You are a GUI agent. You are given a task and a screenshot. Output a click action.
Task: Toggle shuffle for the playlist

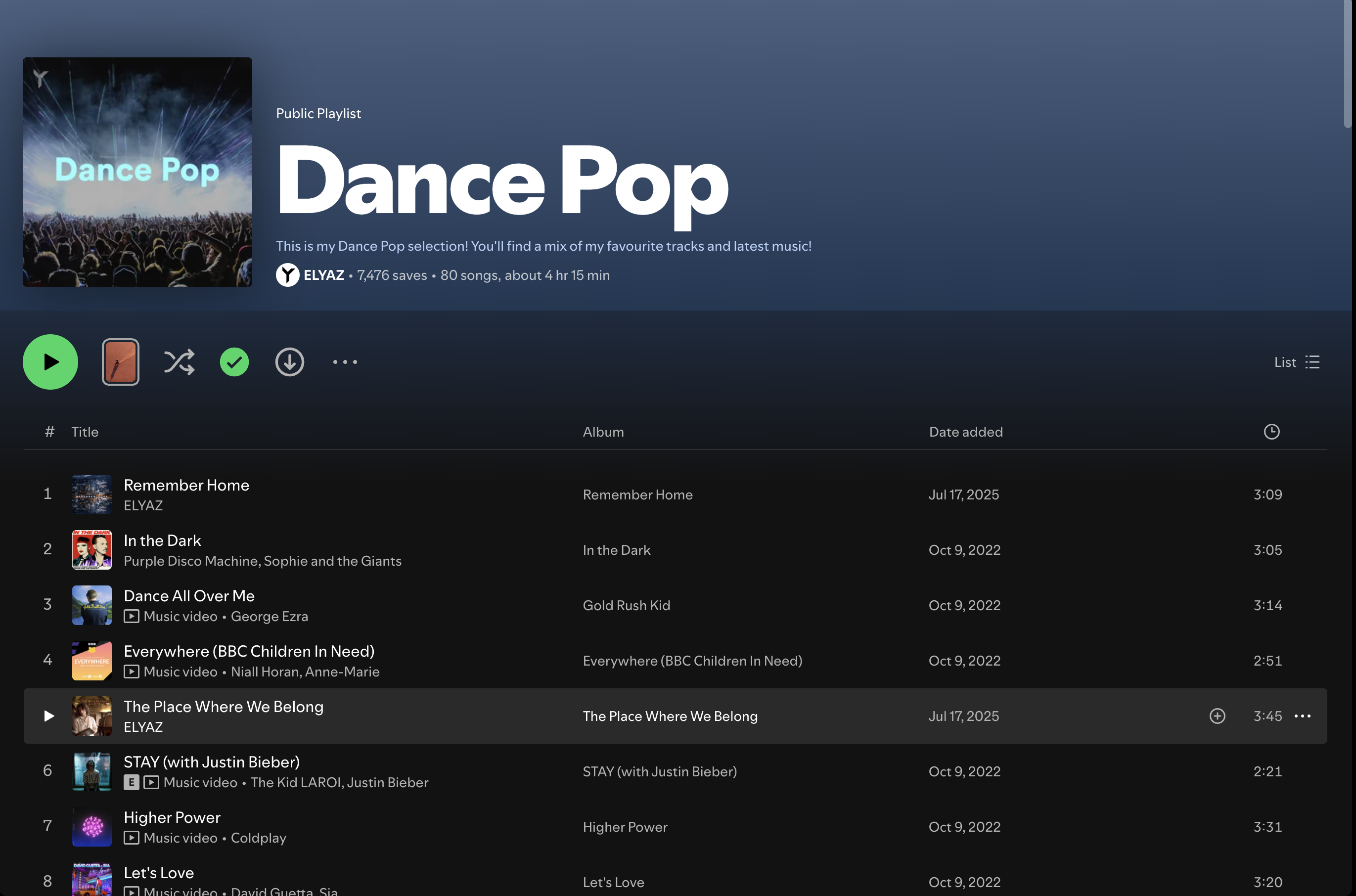tap(179, 362)
